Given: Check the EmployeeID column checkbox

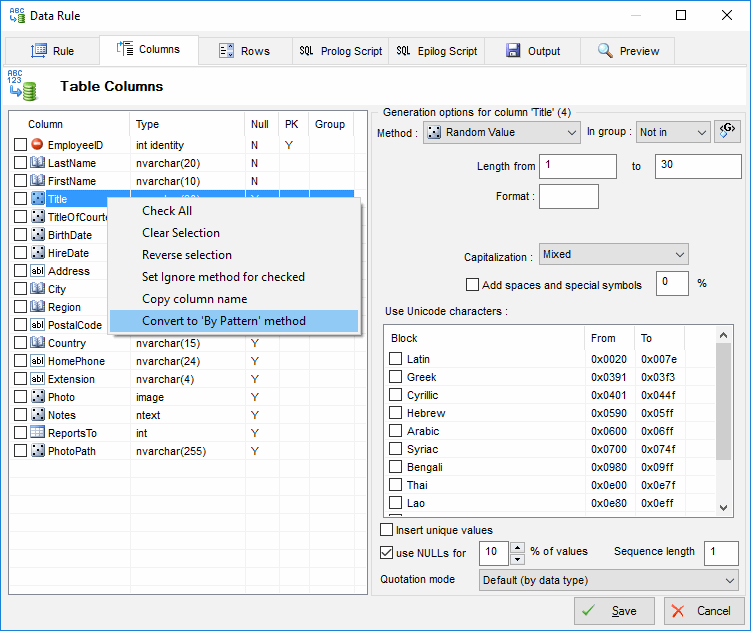Looking at the screenshot, I should (x=20, y=145).
